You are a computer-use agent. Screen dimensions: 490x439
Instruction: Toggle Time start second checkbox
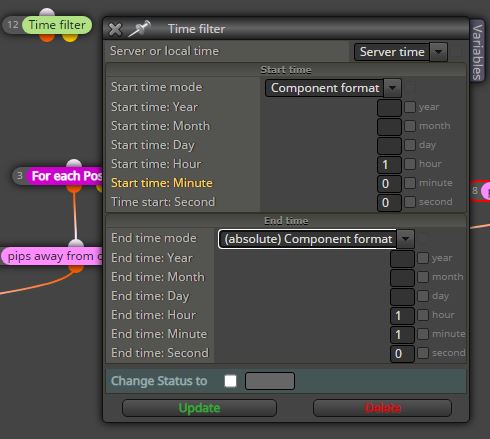tap(410, 202)
